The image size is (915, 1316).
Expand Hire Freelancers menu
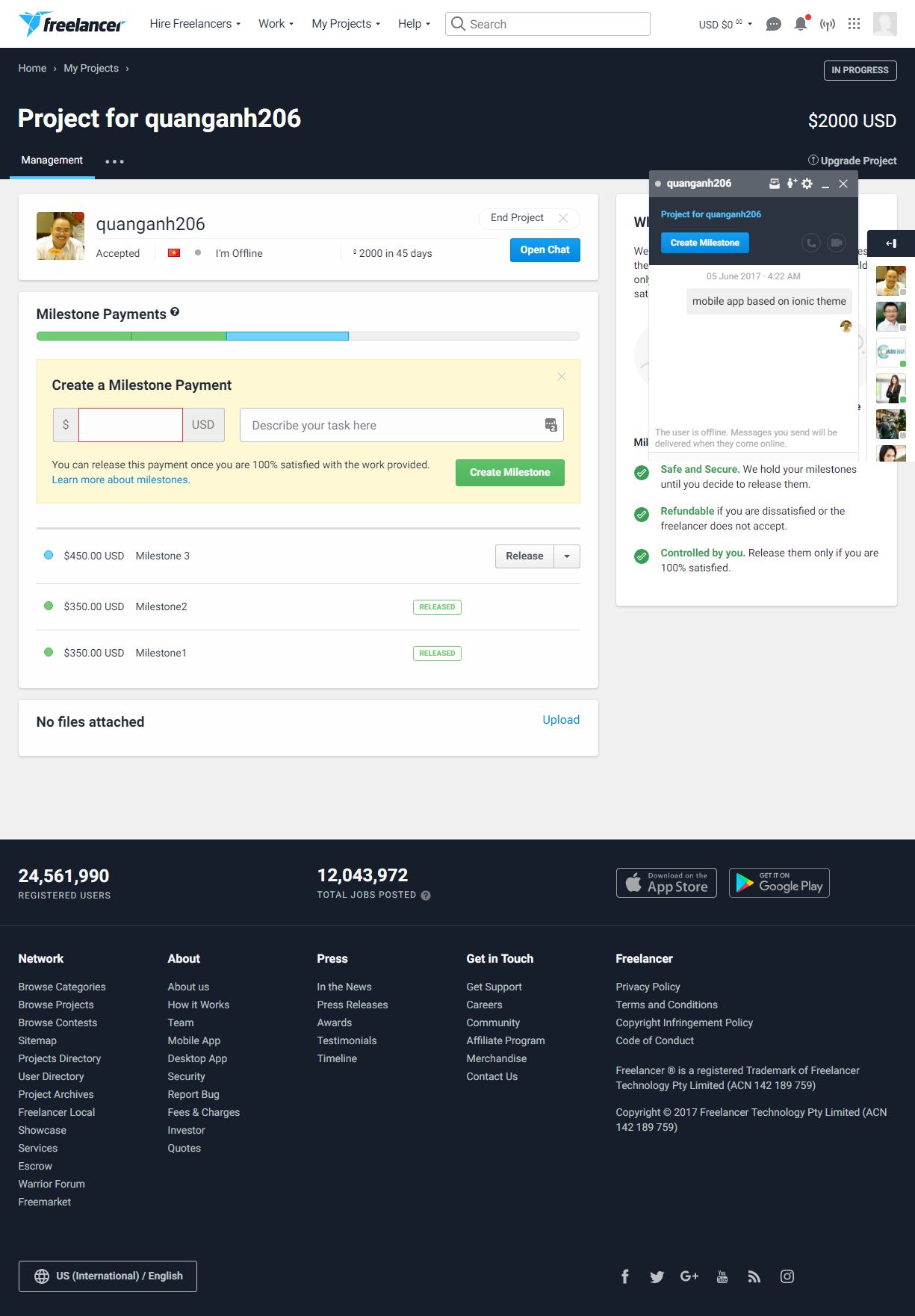point(195,24)
